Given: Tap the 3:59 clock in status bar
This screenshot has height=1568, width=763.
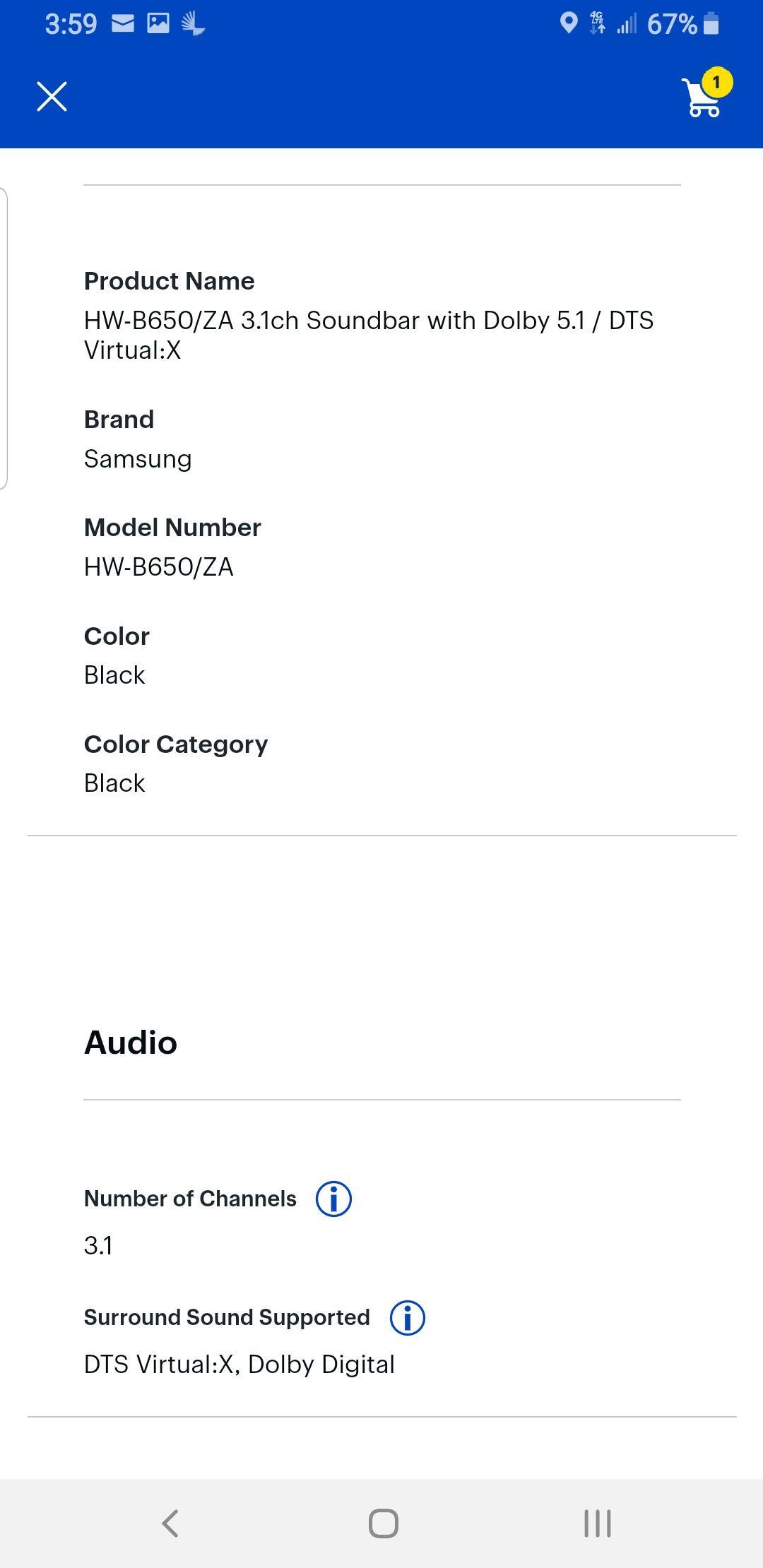Looking at the screenshot, I should pyautogui.click(x=71, y=24).
